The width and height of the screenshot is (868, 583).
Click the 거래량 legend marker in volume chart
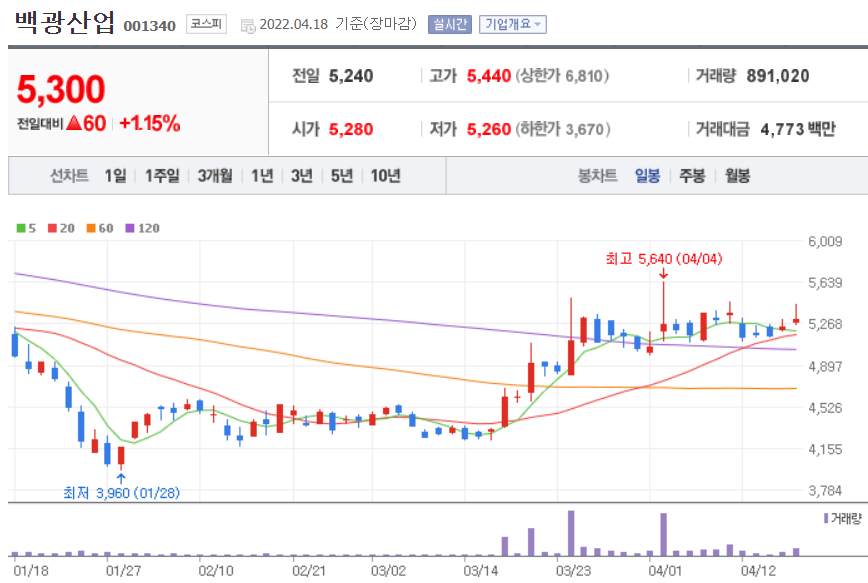click(x=825, y=518)
